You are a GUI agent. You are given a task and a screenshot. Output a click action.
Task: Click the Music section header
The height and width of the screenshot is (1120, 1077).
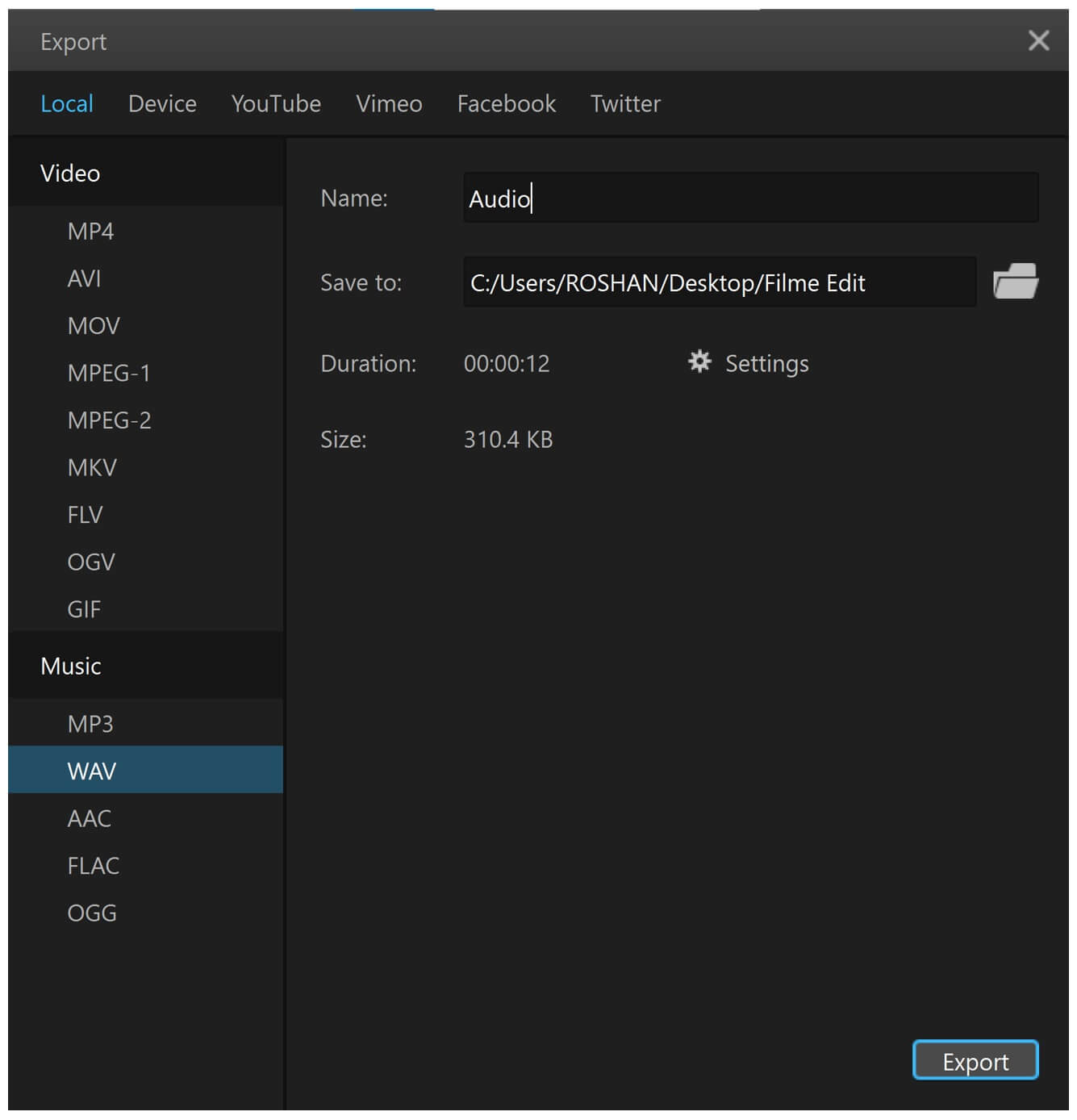coord(71,667)
